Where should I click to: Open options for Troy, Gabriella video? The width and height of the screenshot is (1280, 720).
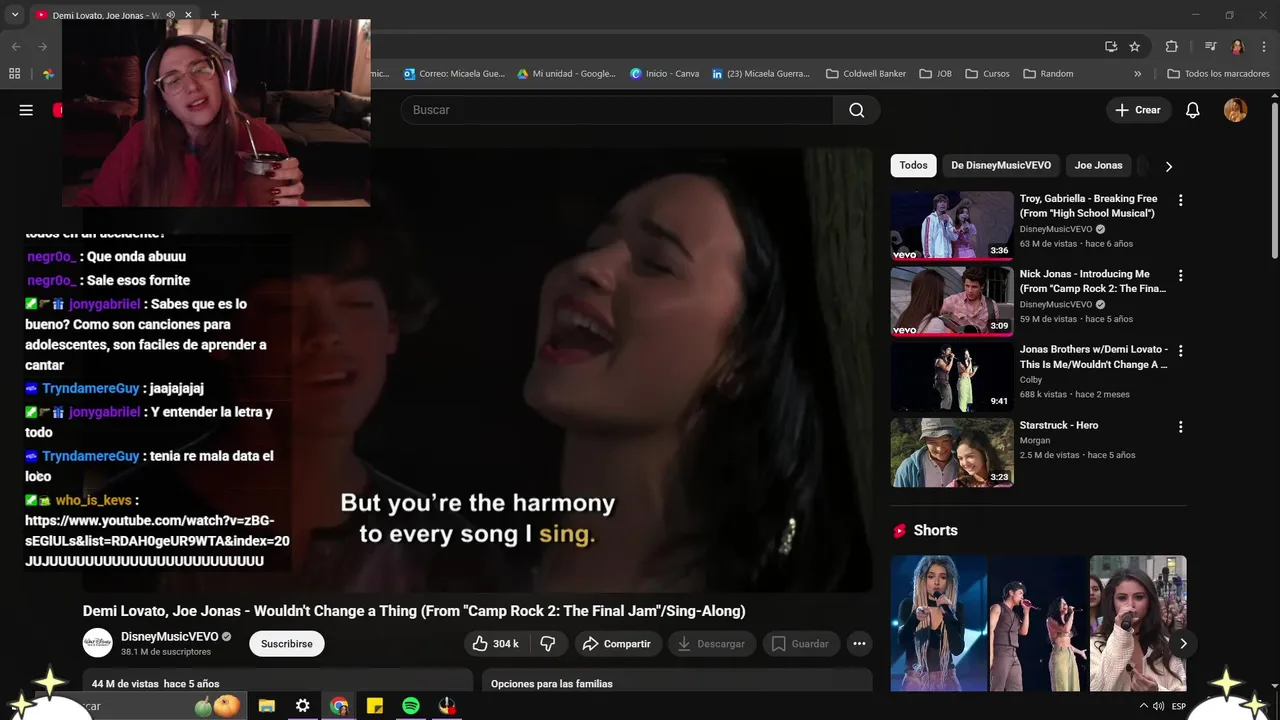(x=1180, y=200)
